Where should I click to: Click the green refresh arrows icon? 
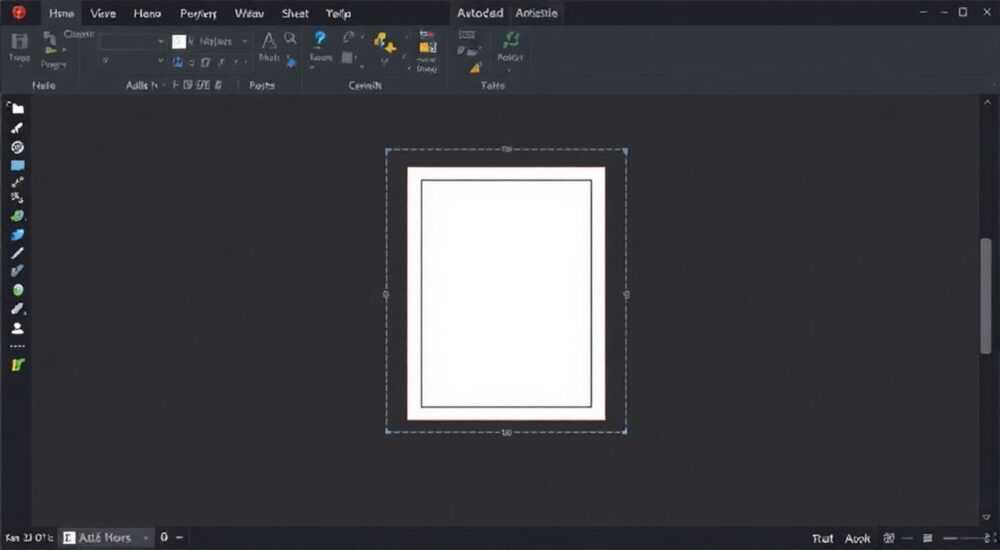point(510,40)
